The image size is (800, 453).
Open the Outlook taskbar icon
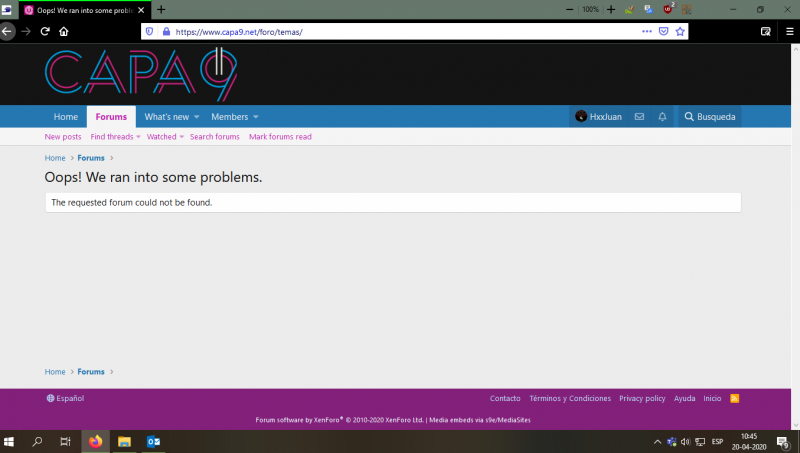click(154, 441)
